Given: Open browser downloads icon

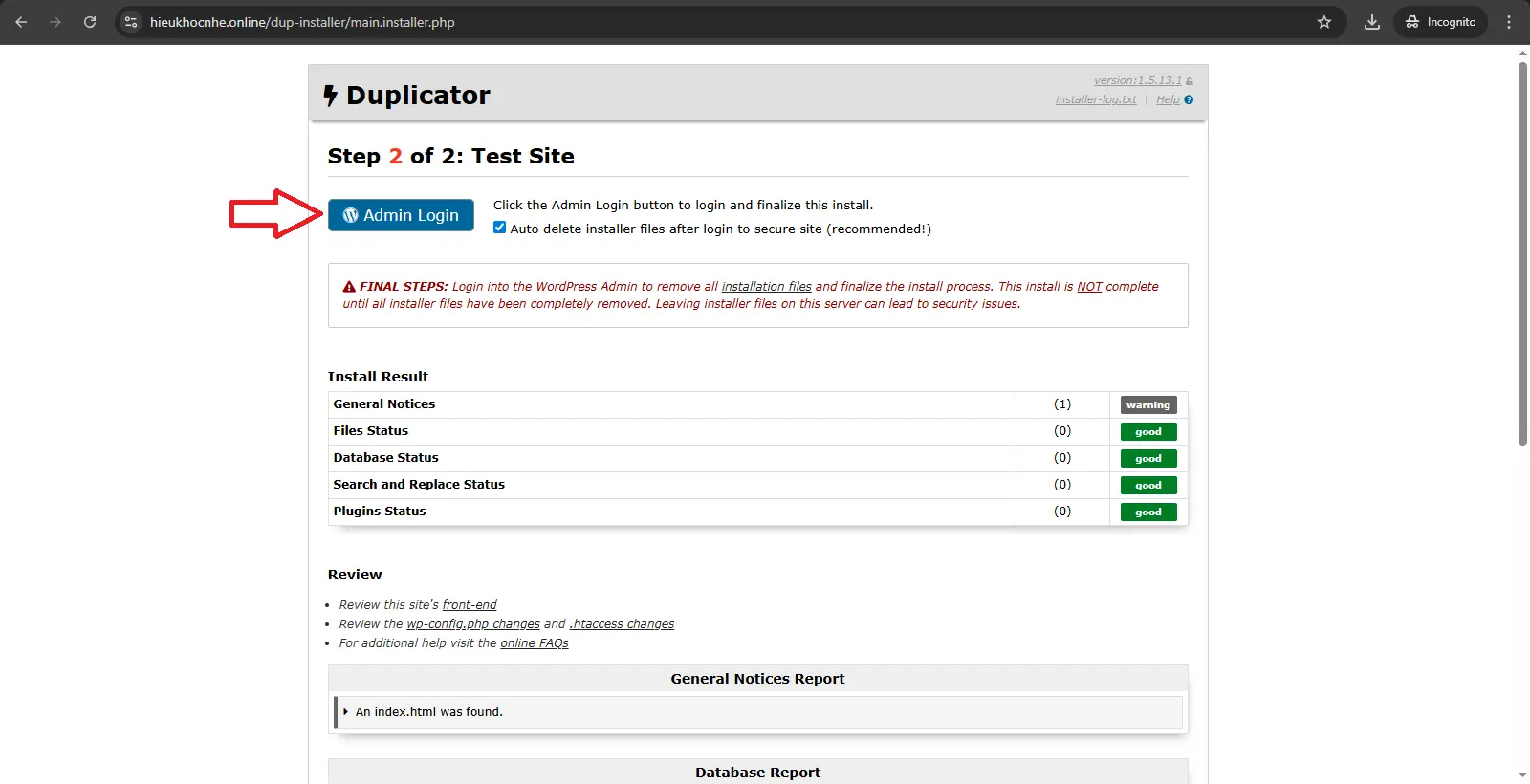Looking at the screenshot, I should click(1371, 22).
